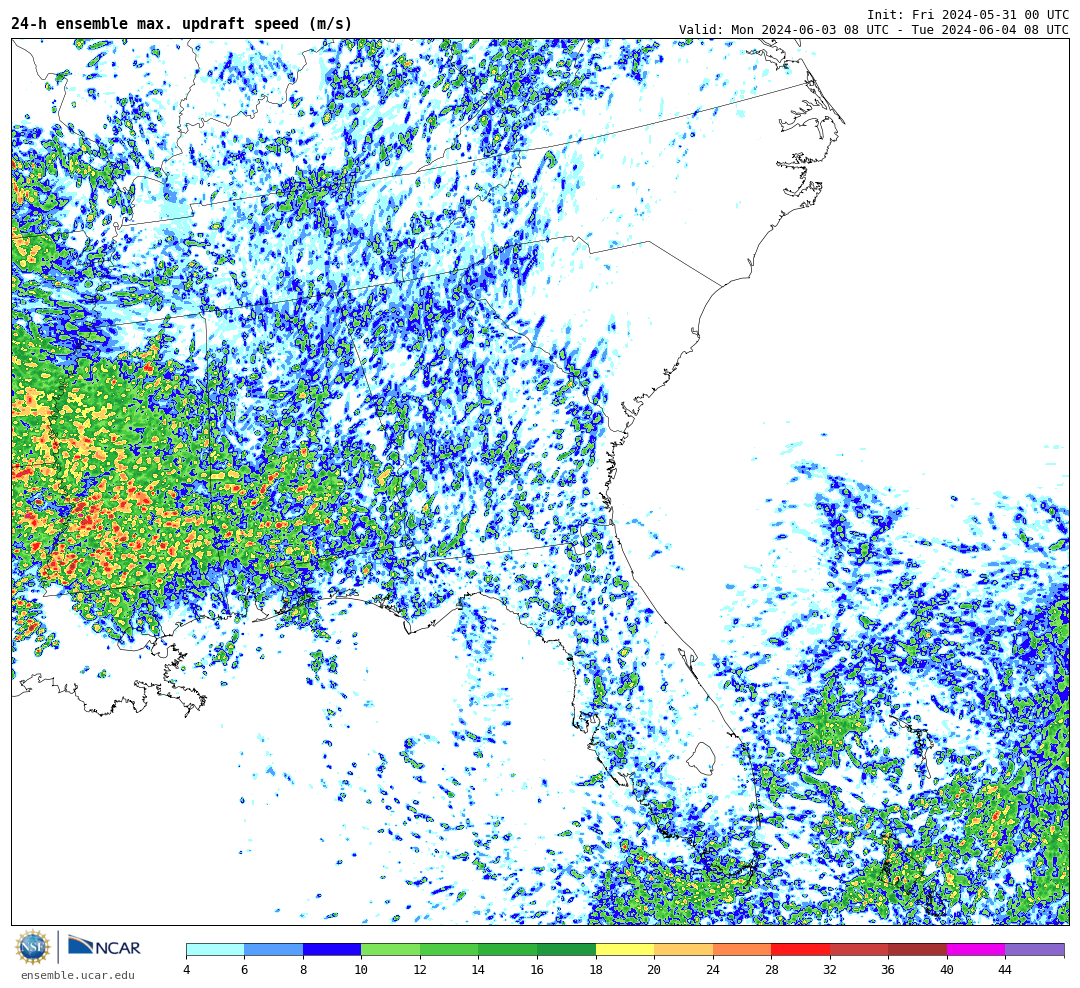Click the ensemble.ucar.edu text
The image size is (1080, 988).
[x=78, y=975]
